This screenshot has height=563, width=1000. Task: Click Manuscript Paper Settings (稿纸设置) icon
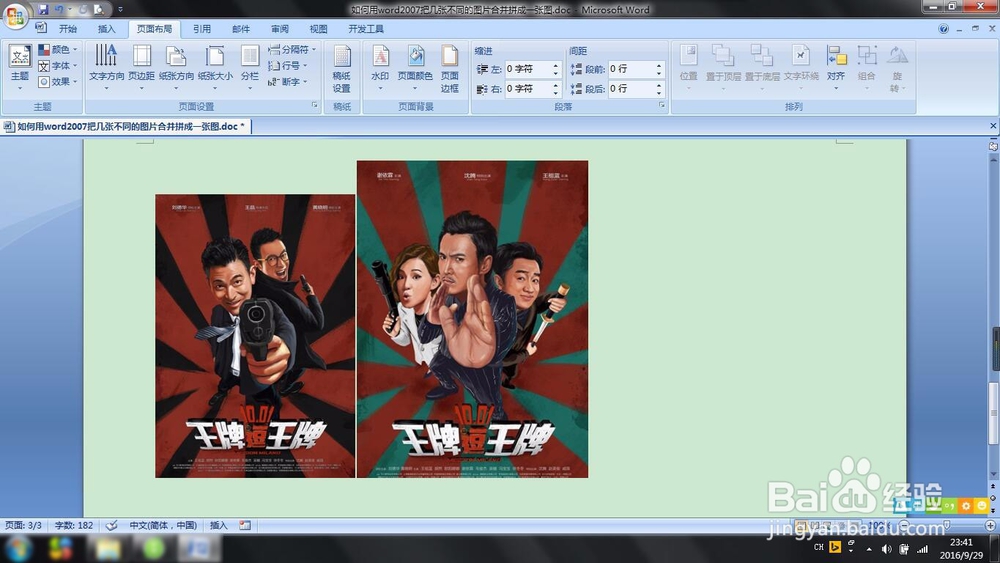pyautogui.click(x=342, y=68)
